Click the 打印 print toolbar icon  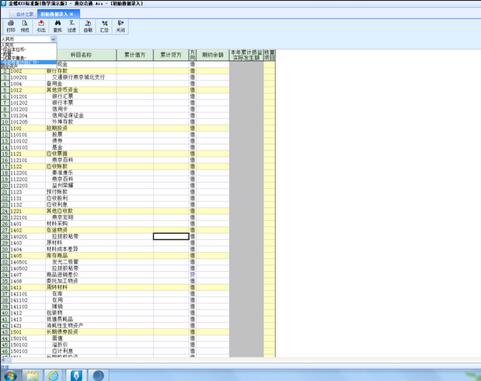11,26
